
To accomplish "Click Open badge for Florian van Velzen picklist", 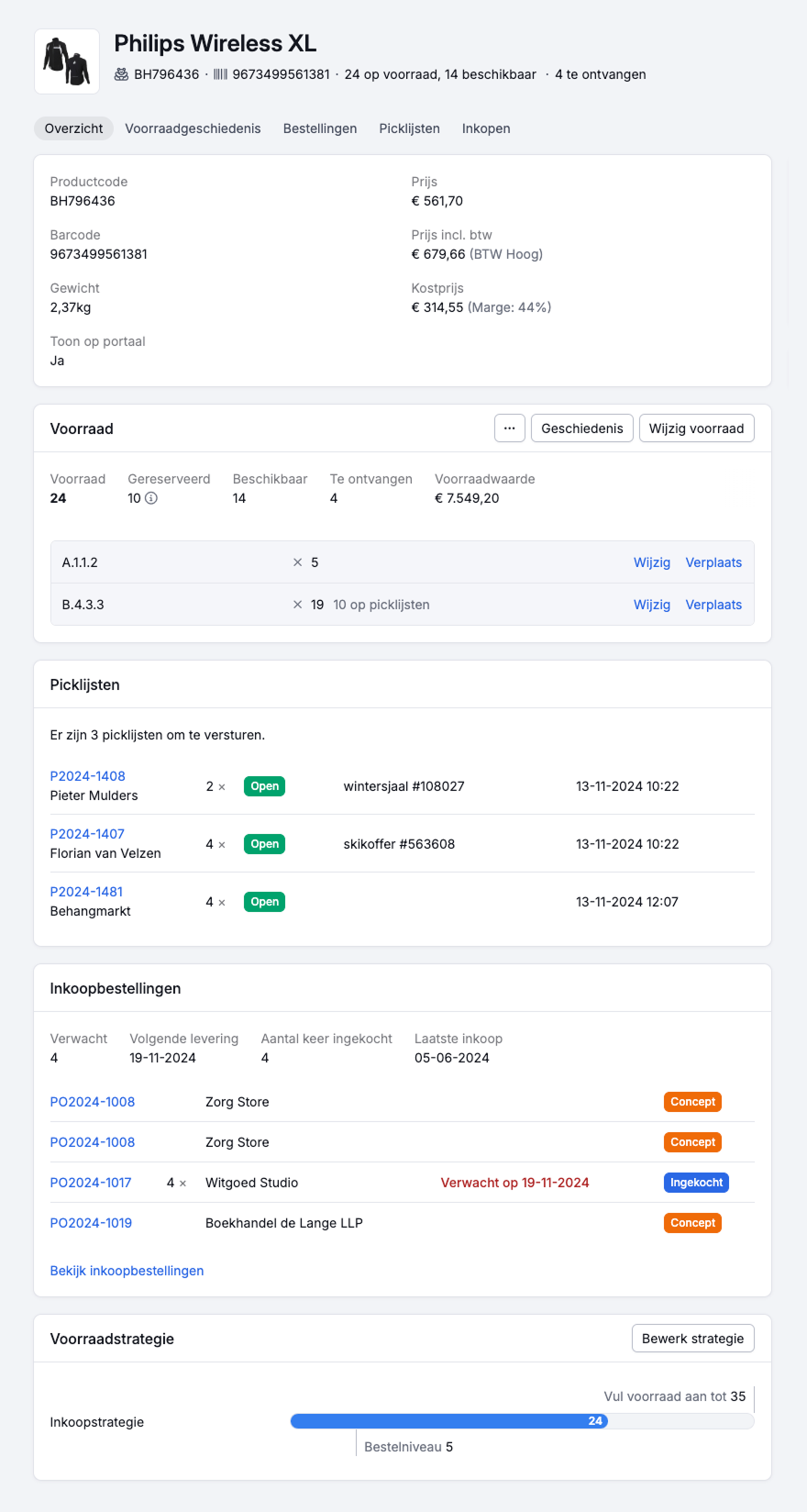I will [x=264, y=844].
